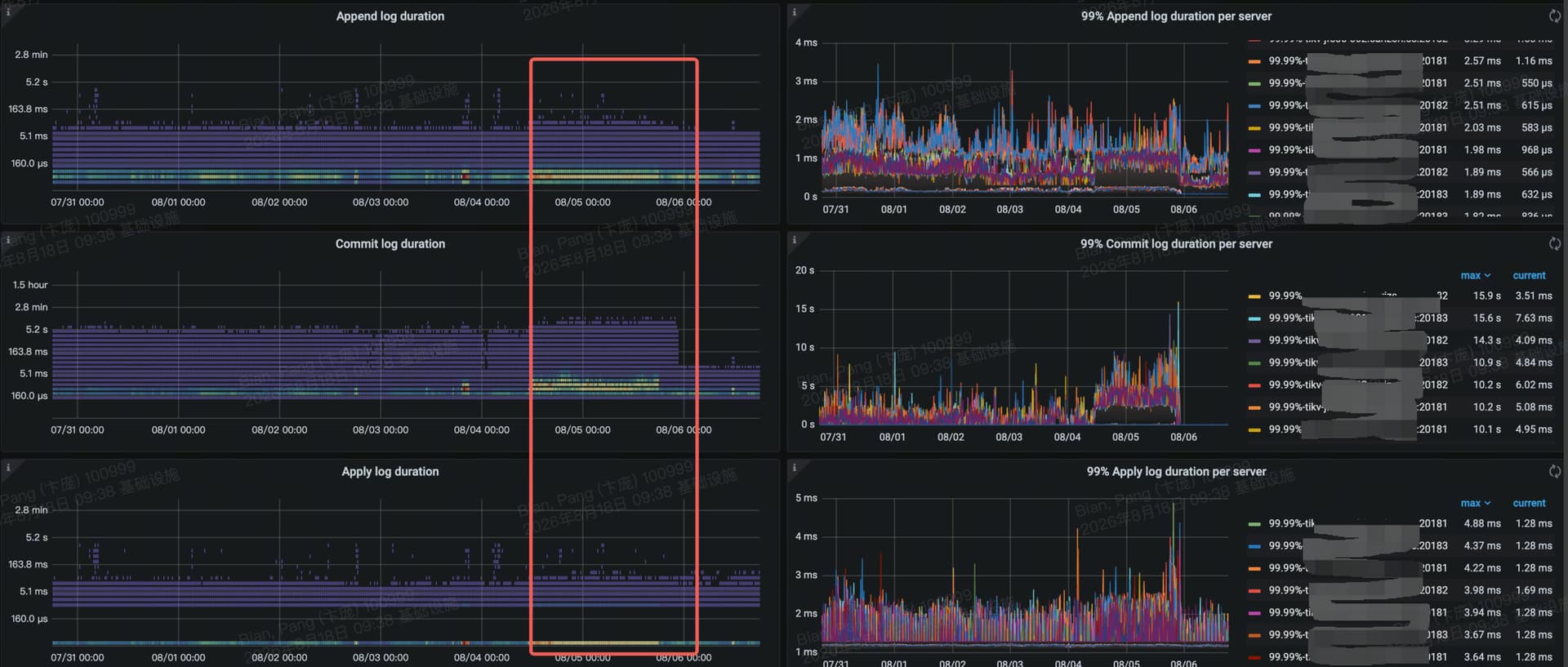The height and width of the screenshot is (667, 1568).
Task: Click info icon of 99% Append log duration per server
Action: point(794,12)
